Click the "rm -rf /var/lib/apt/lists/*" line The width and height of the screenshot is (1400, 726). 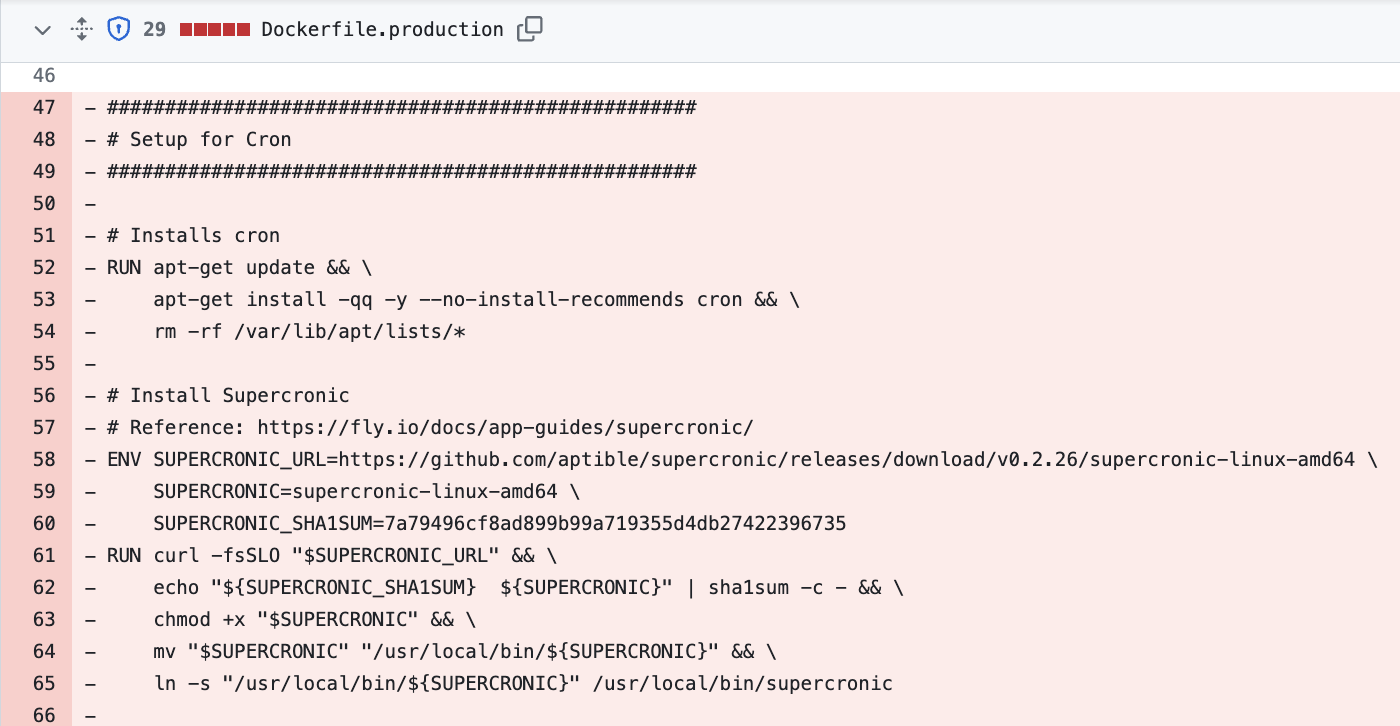click(310, 332)
